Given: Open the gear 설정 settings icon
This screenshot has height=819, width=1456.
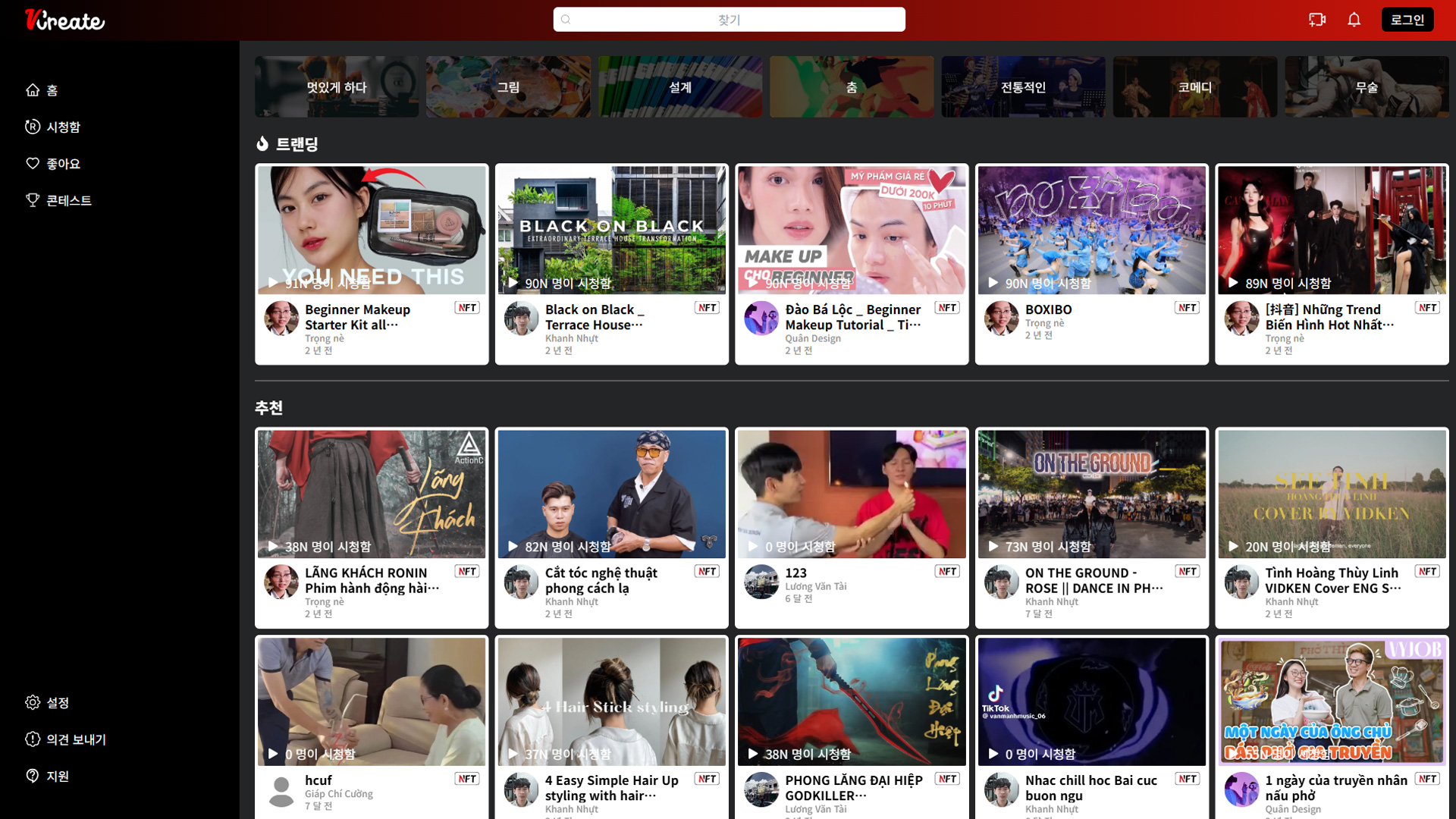Looking at the screenshot, I should tap(33, 702).
